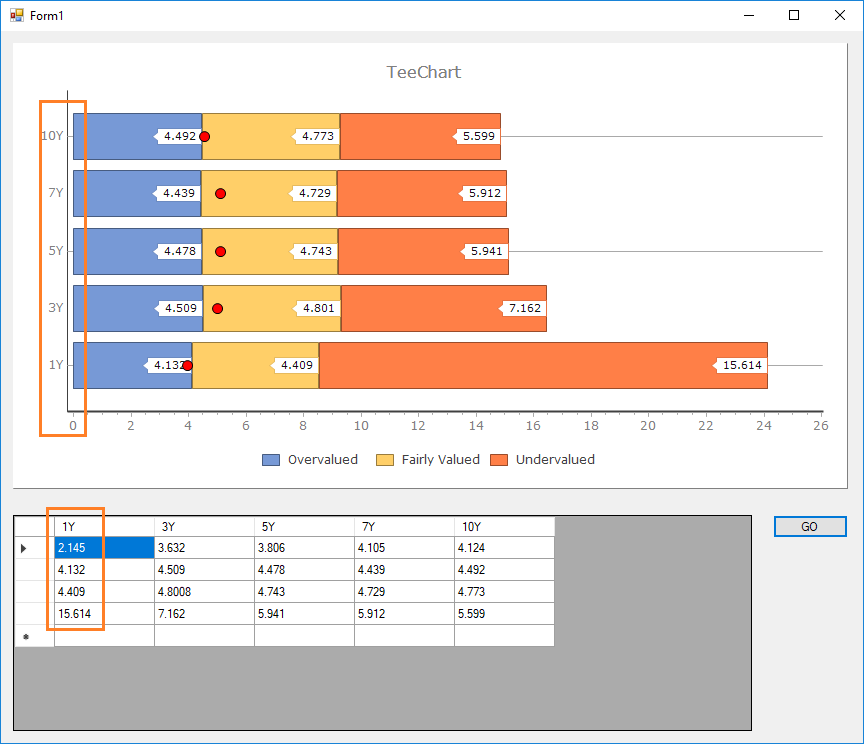The image size is (864, 744).
Task: Click the GO button
Action: coord(809,526)
